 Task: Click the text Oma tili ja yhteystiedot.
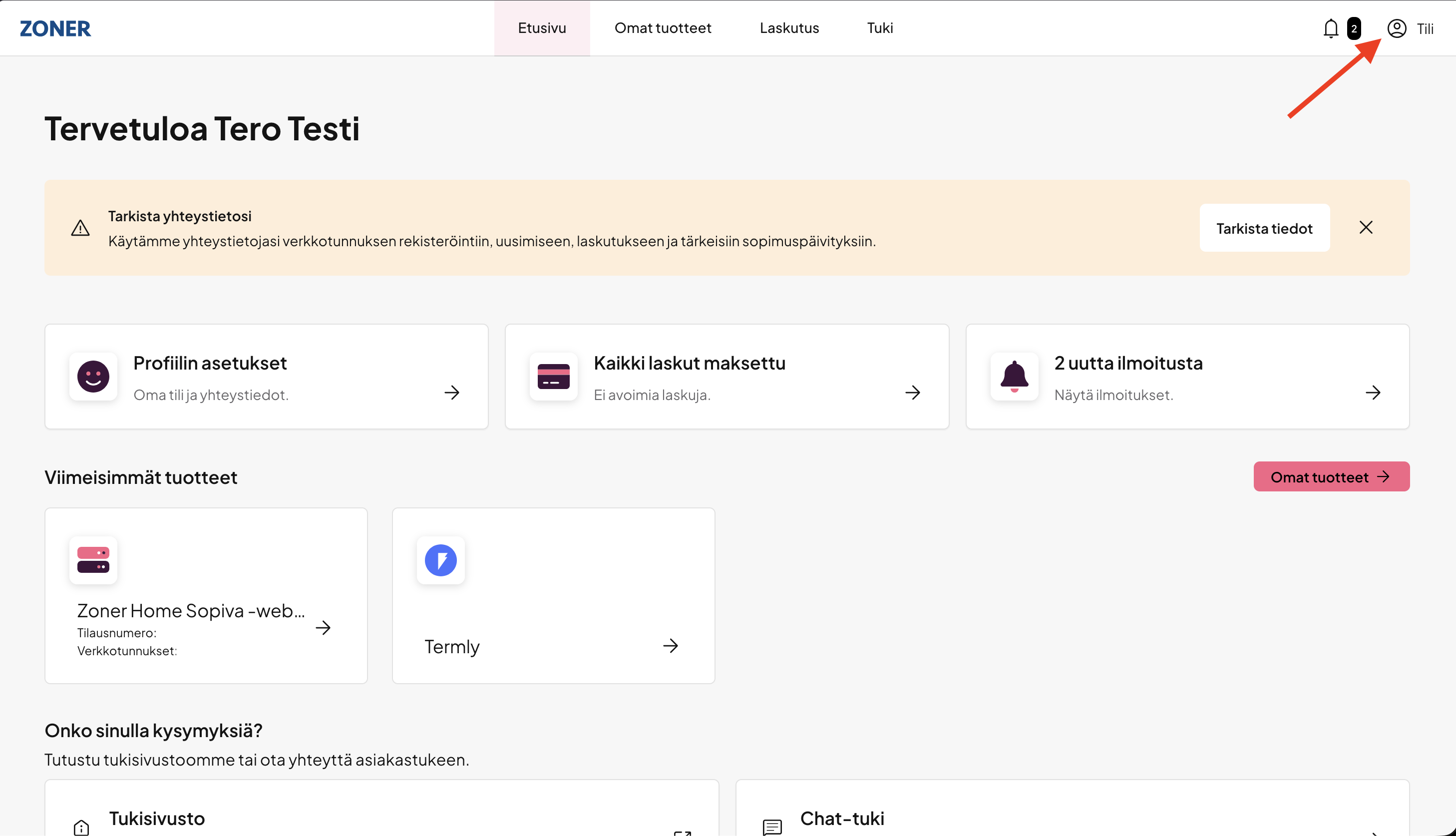(211, 395)
